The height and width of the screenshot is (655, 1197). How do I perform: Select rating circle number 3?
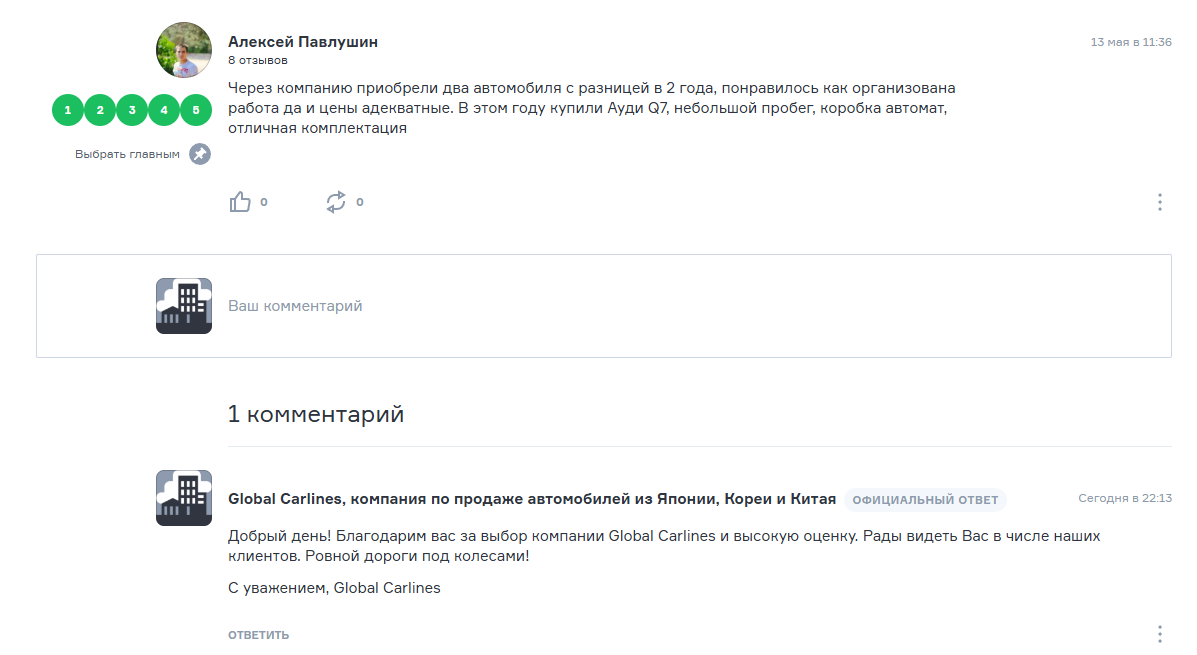point(132,110)
